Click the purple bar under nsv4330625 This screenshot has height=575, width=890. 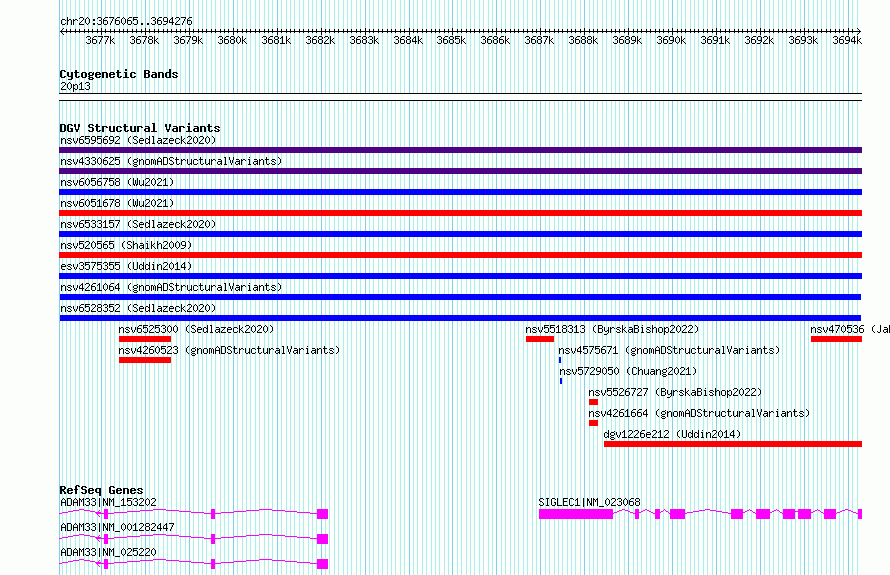click(x=460, y=171)
